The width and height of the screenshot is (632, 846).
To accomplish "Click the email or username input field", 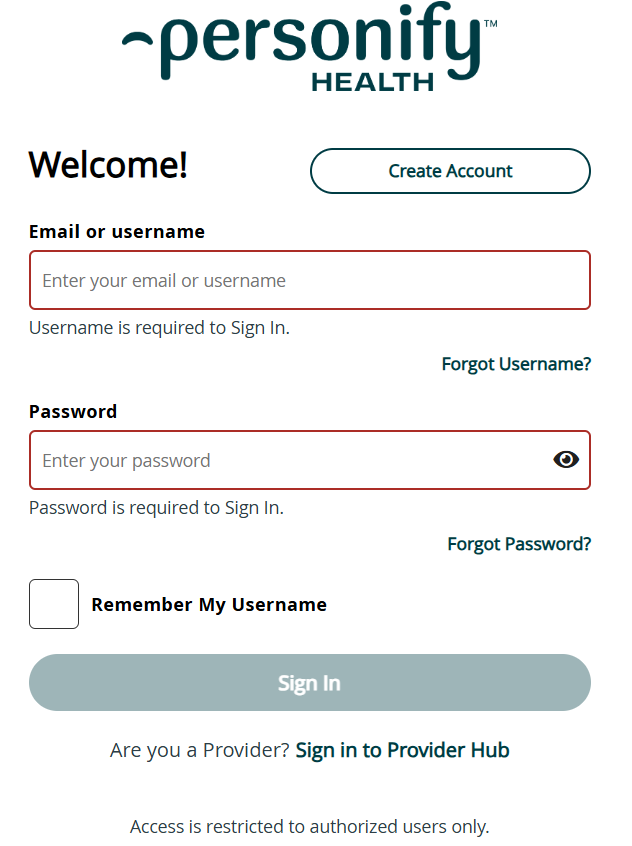I will (x=310, y=280).
